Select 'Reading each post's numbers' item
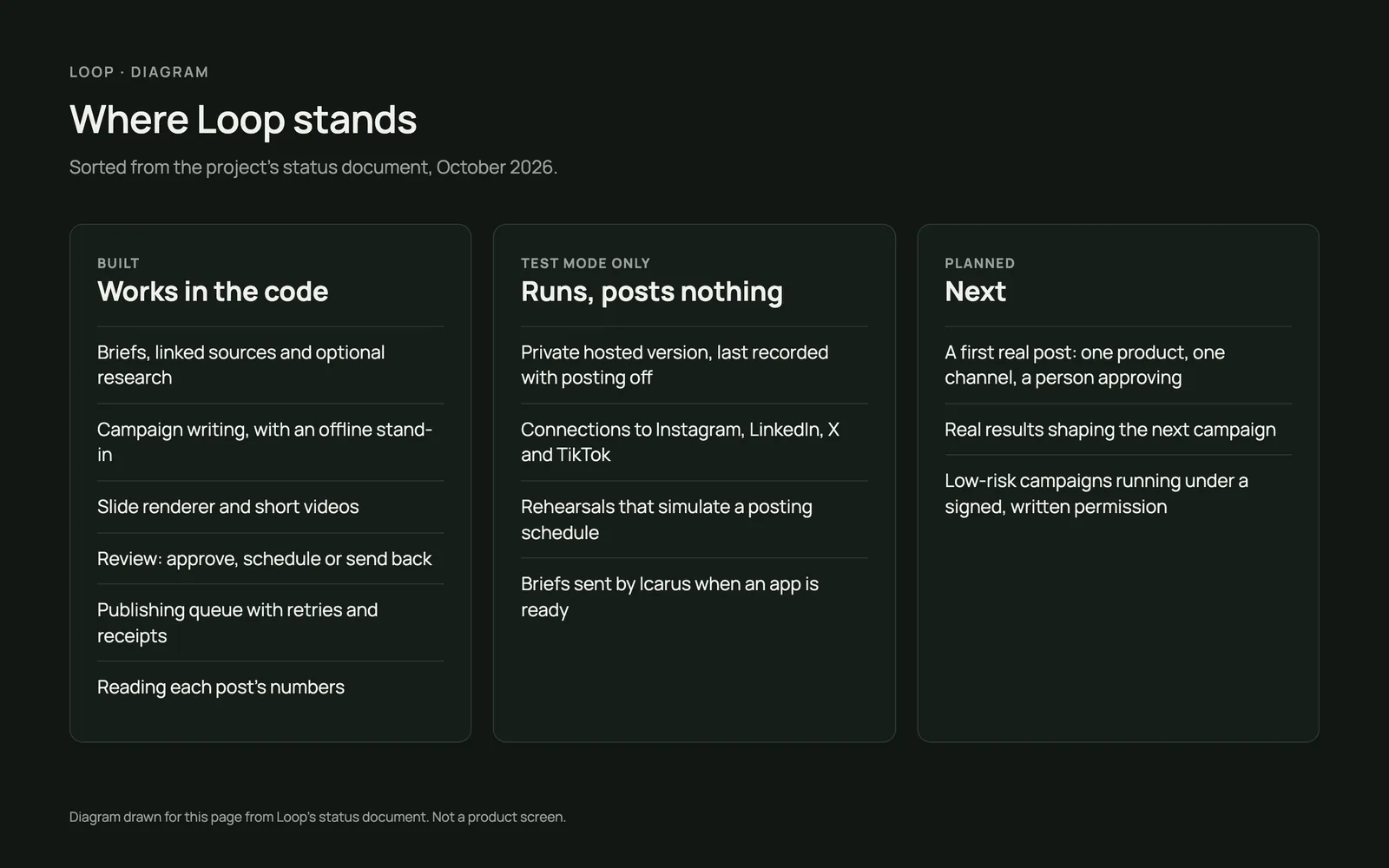Screen dimensions: 1389x868 pyautogui.click(x=270, y=687)
